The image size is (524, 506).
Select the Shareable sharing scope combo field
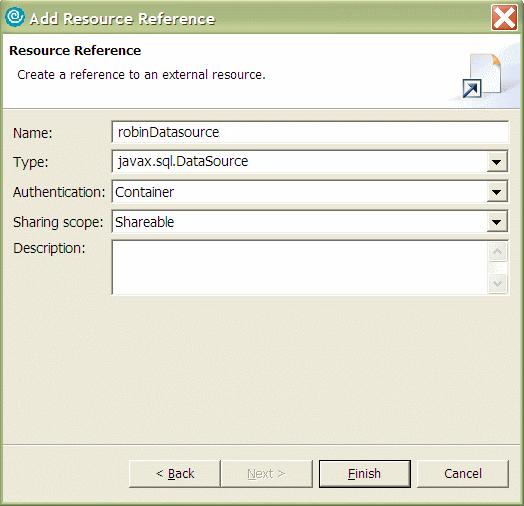(310, 222)
